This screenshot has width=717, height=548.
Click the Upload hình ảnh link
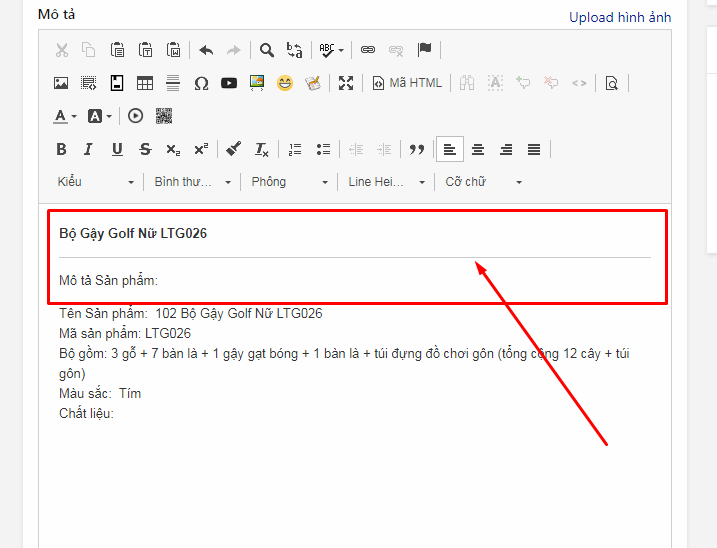coord(620,17)
